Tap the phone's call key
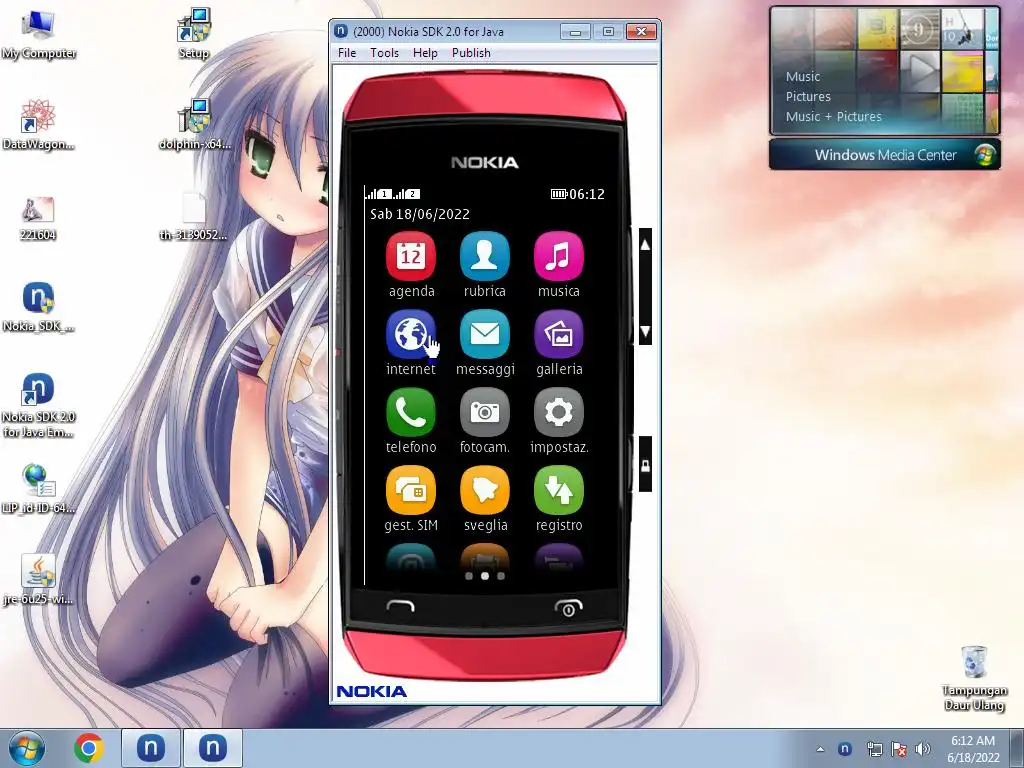 pos(400,607)
